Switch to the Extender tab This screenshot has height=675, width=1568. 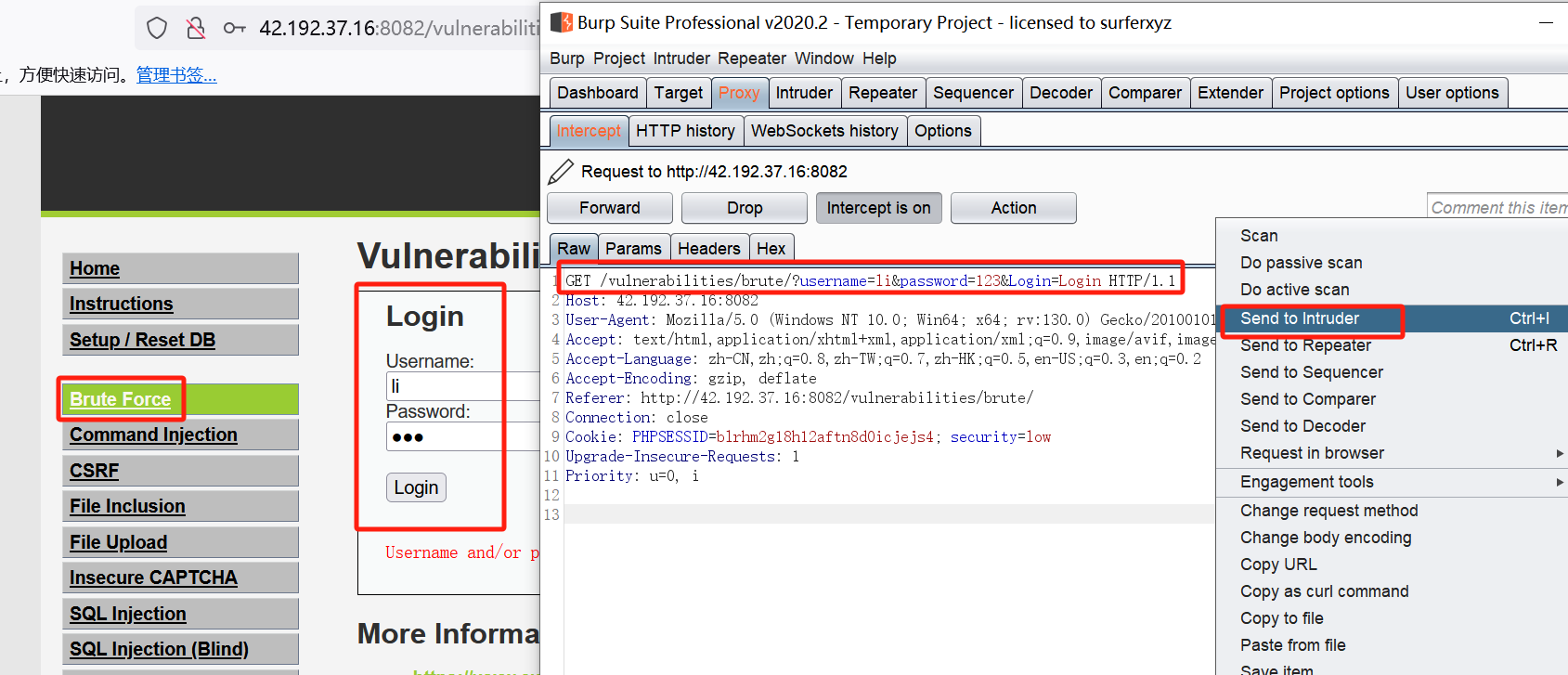click(x=1230, y=93)
